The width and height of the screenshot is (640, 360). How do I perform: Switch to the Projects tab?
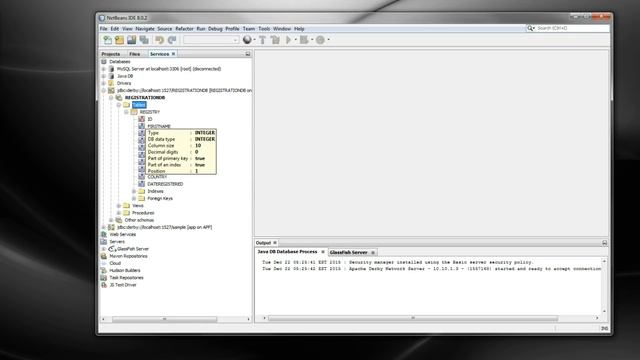point(111,54)
